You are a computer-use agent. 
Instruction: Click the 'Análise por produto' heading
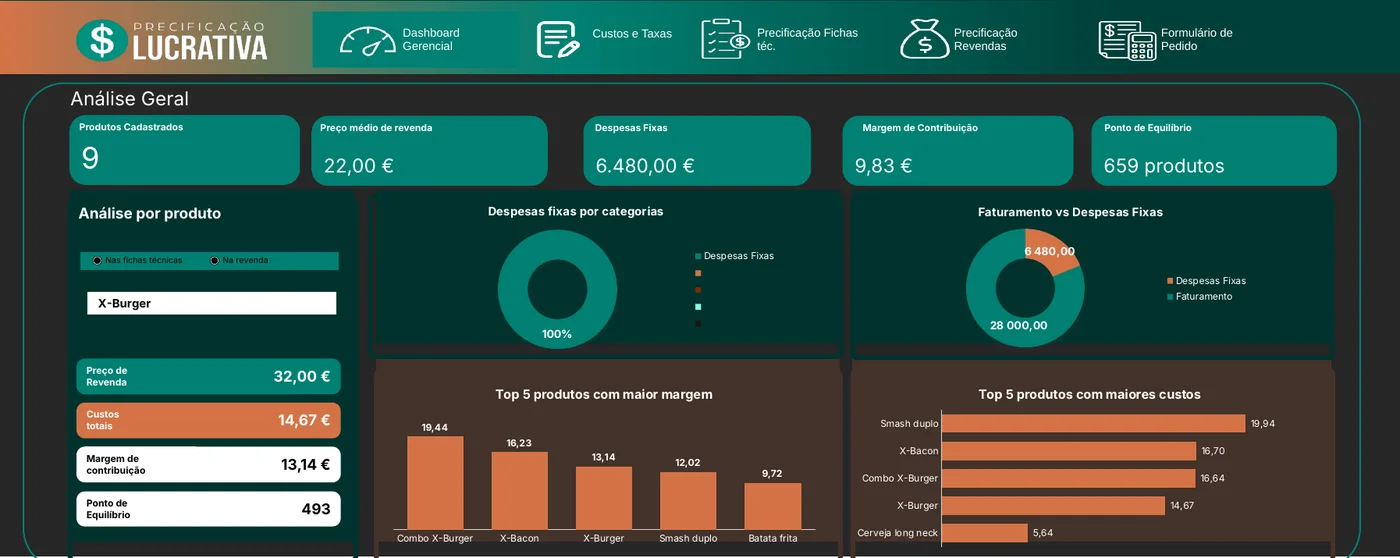(150, 214)
